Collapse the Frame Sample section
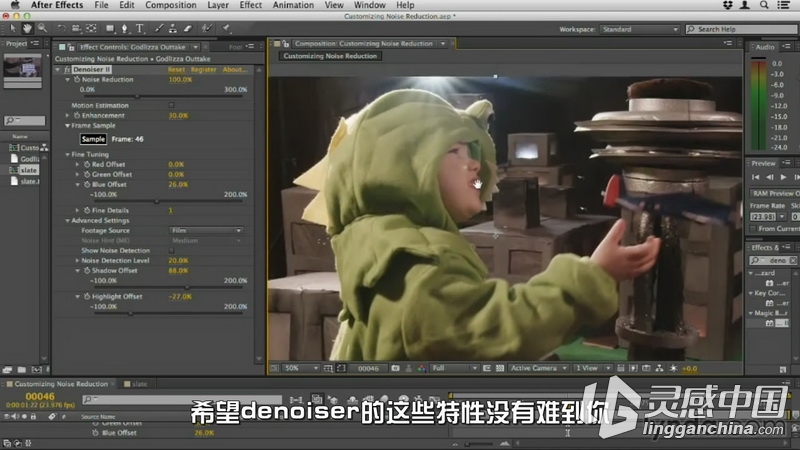Viewport: 800px width, 450px height. (67, 126)
